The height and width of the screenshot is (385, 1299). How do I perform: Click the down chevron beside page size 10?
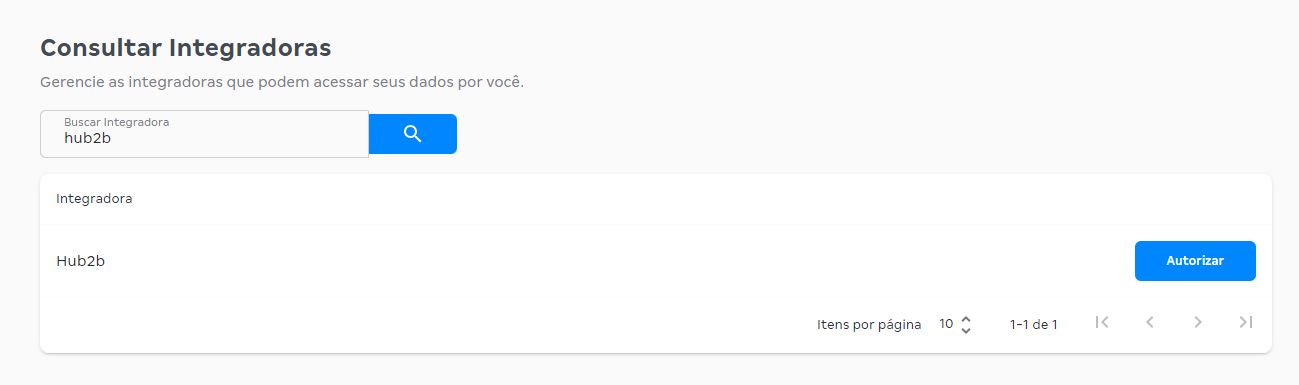[965, 330]
